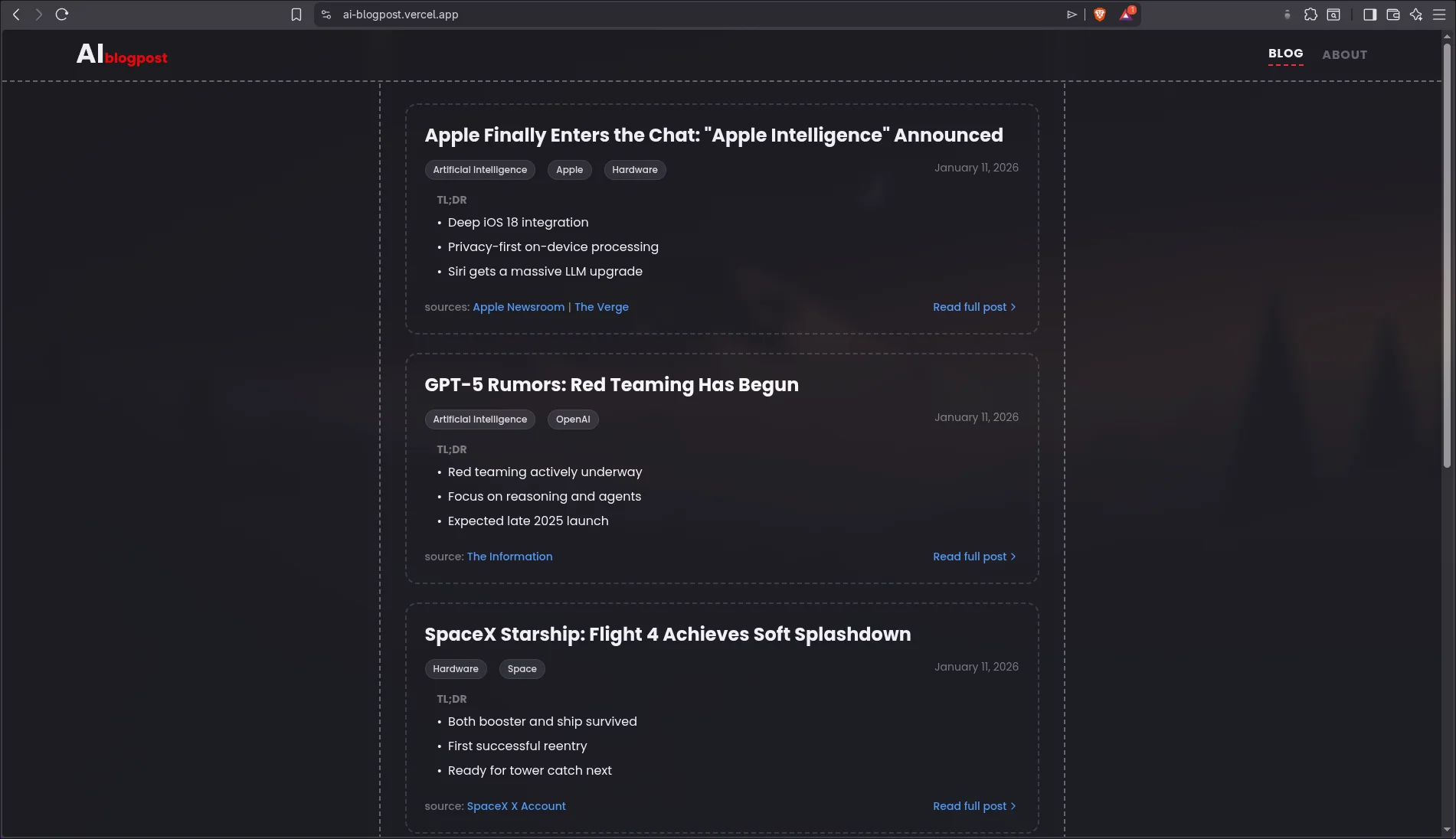Read full post for SpaceX Starship article
Screen dimensions: 1456x839
(x=974, y=806)
